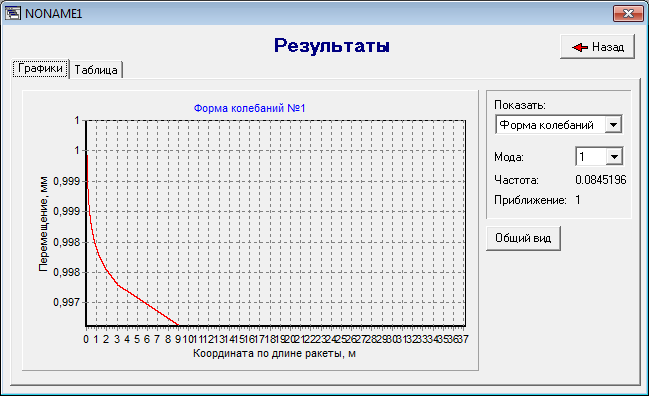649x396 pixels.
Task: Click the NONAME1 title bar window icon
Action: (12, 13)
